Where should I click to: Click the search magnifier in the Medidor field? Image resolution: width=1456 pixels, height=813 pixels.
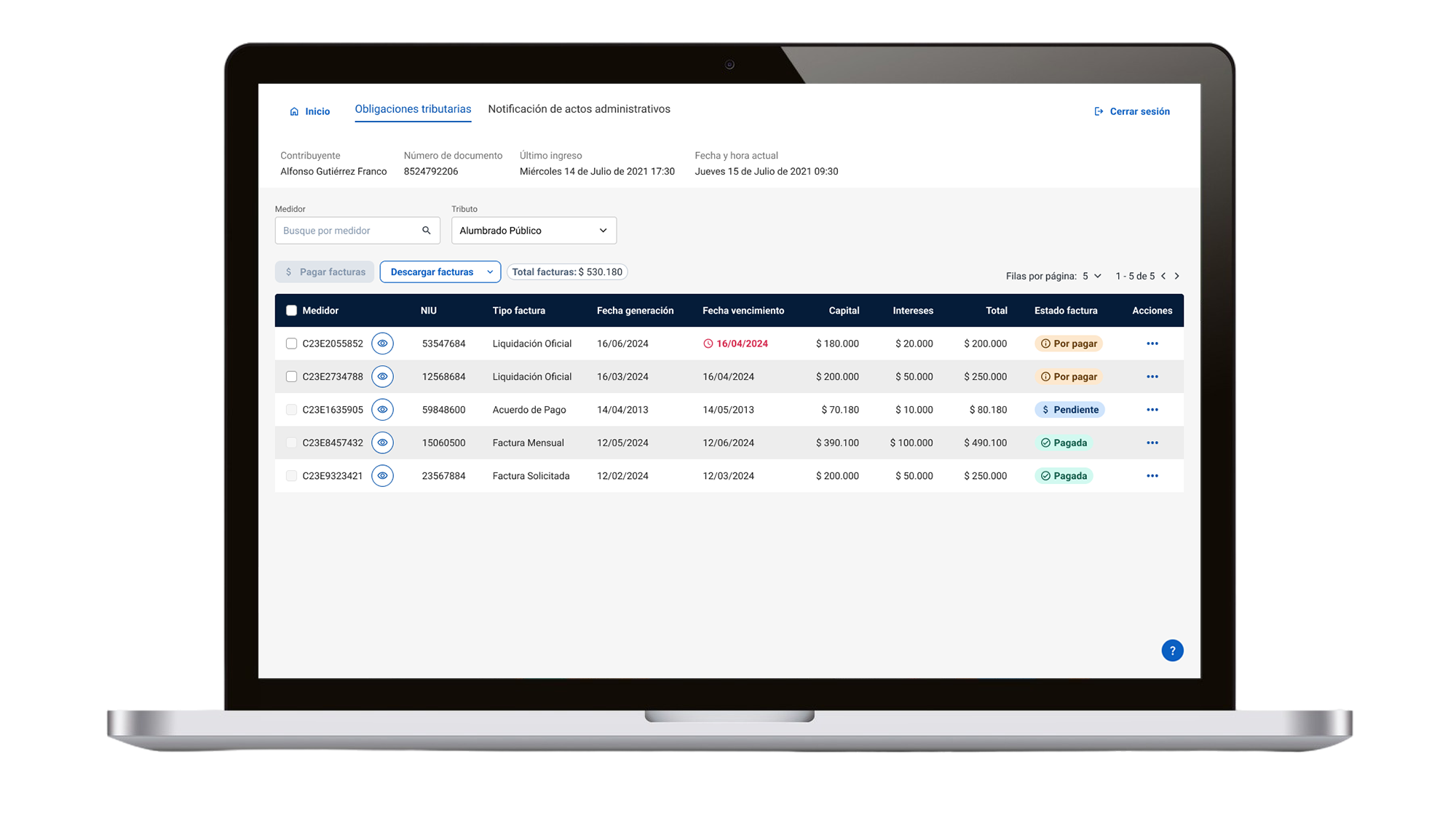(427, 231)
